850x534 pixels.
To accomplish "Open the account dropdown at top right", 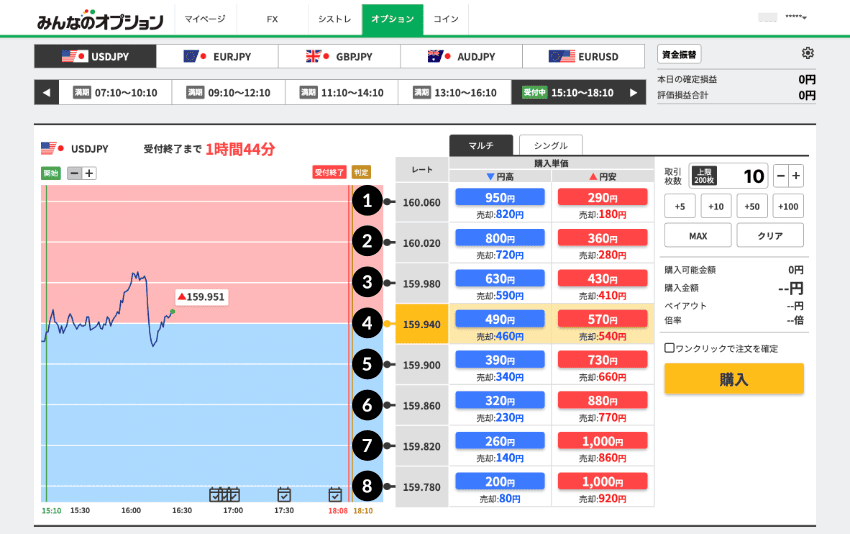I will tap(796, 17).
